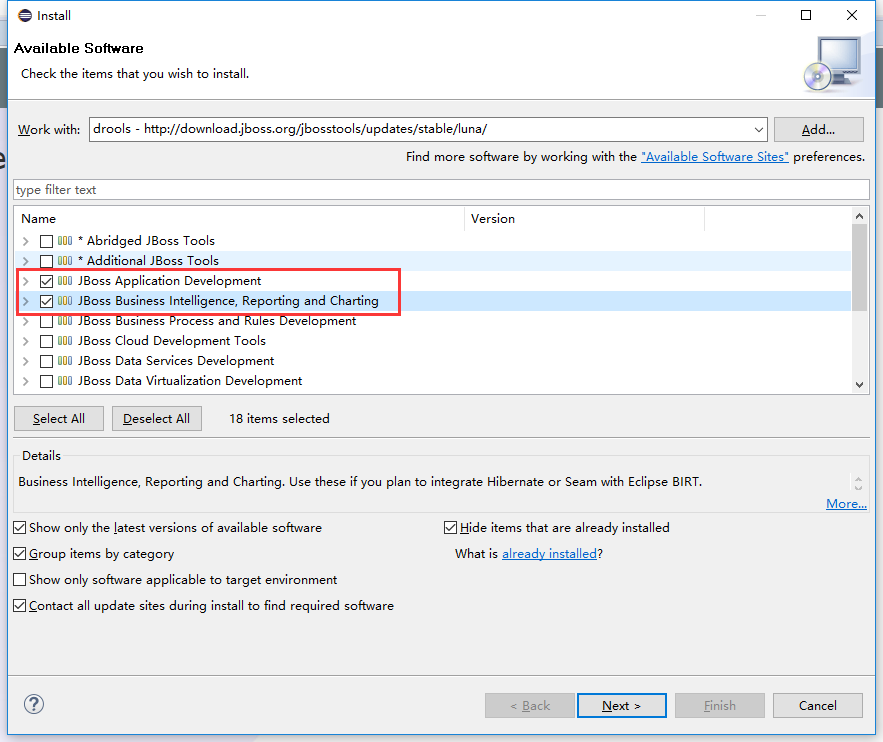This screenshot has width=883, height=742.
Task: Click the Add... button
Action: [818, 129]
